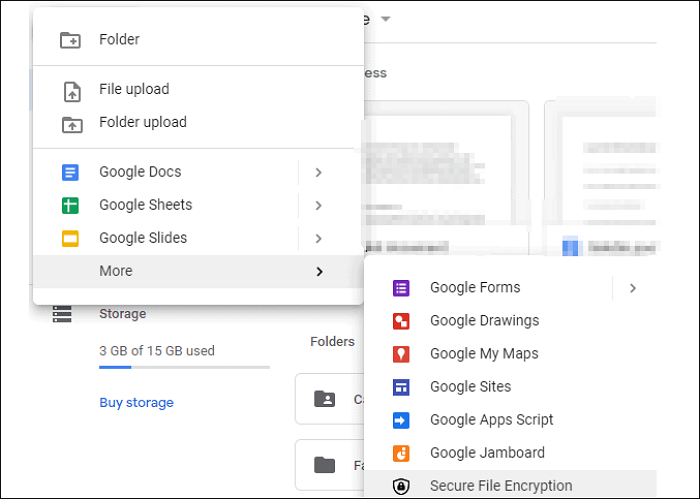Click the green Google Sheets icon
Image resolution: width=700 pixels, height=499 pixels.
click(70, 205)
